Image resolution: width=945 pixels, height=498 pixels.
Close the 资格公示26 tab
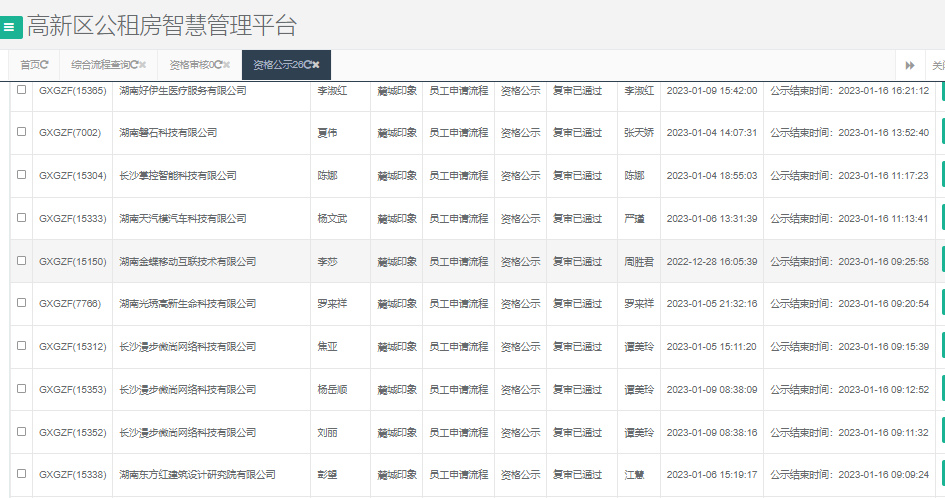click(316, 65)
